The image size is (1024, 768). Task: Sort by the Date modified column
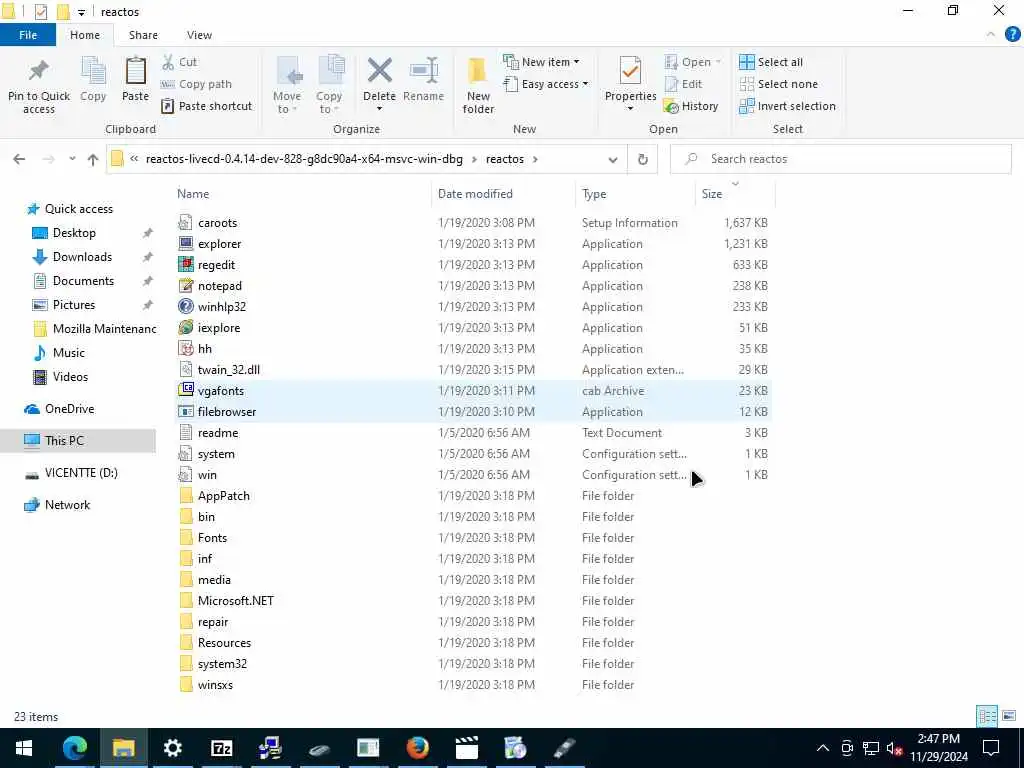pos(475,194)
